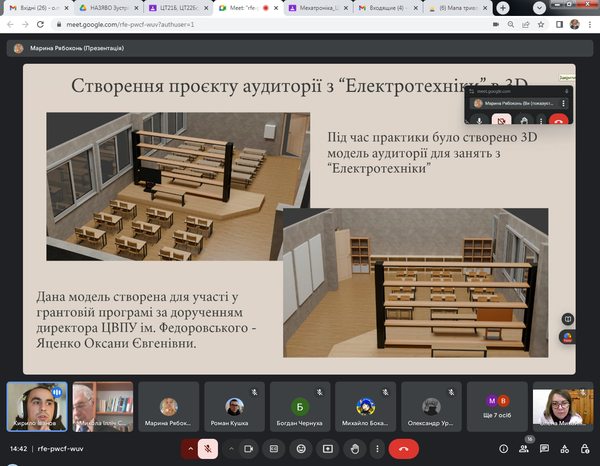Toggle the camera in the call bar
Image resolution: width=600 pixels, height=466 pixels.
[x=246, y=449]
